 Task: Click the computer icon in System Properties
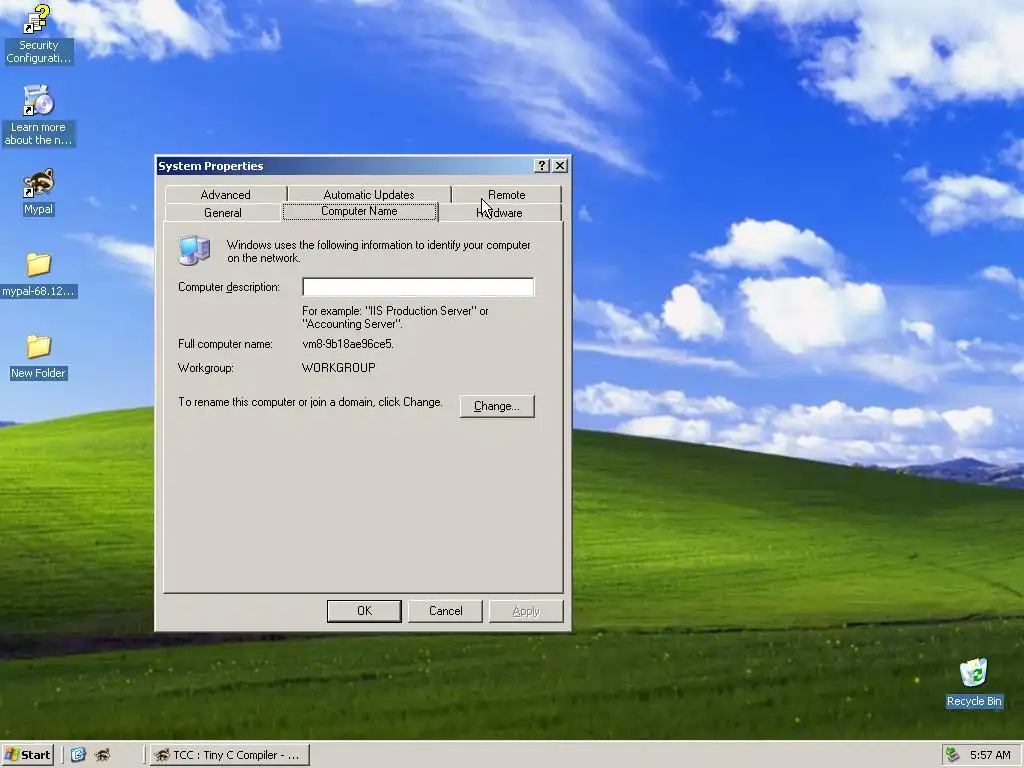194,251
